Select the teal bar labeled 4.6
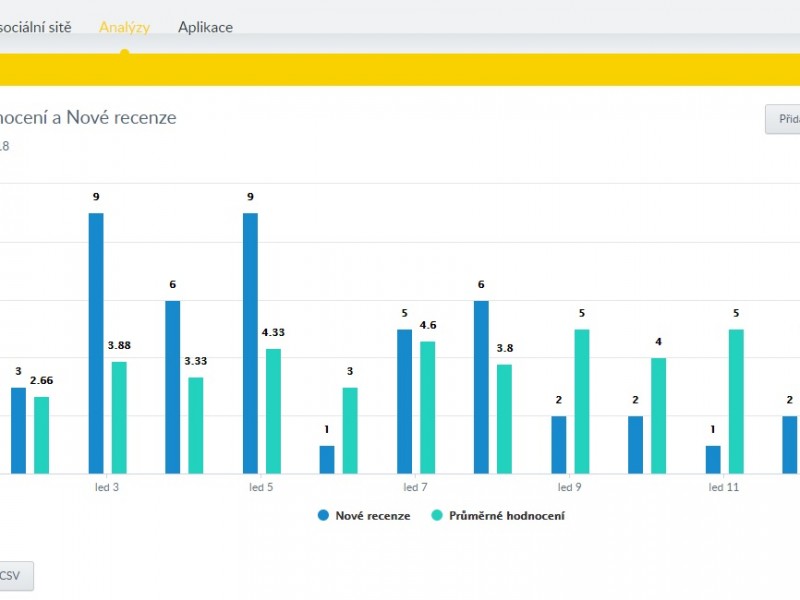This screenshot has width=800, height=600. click(427, 407)
